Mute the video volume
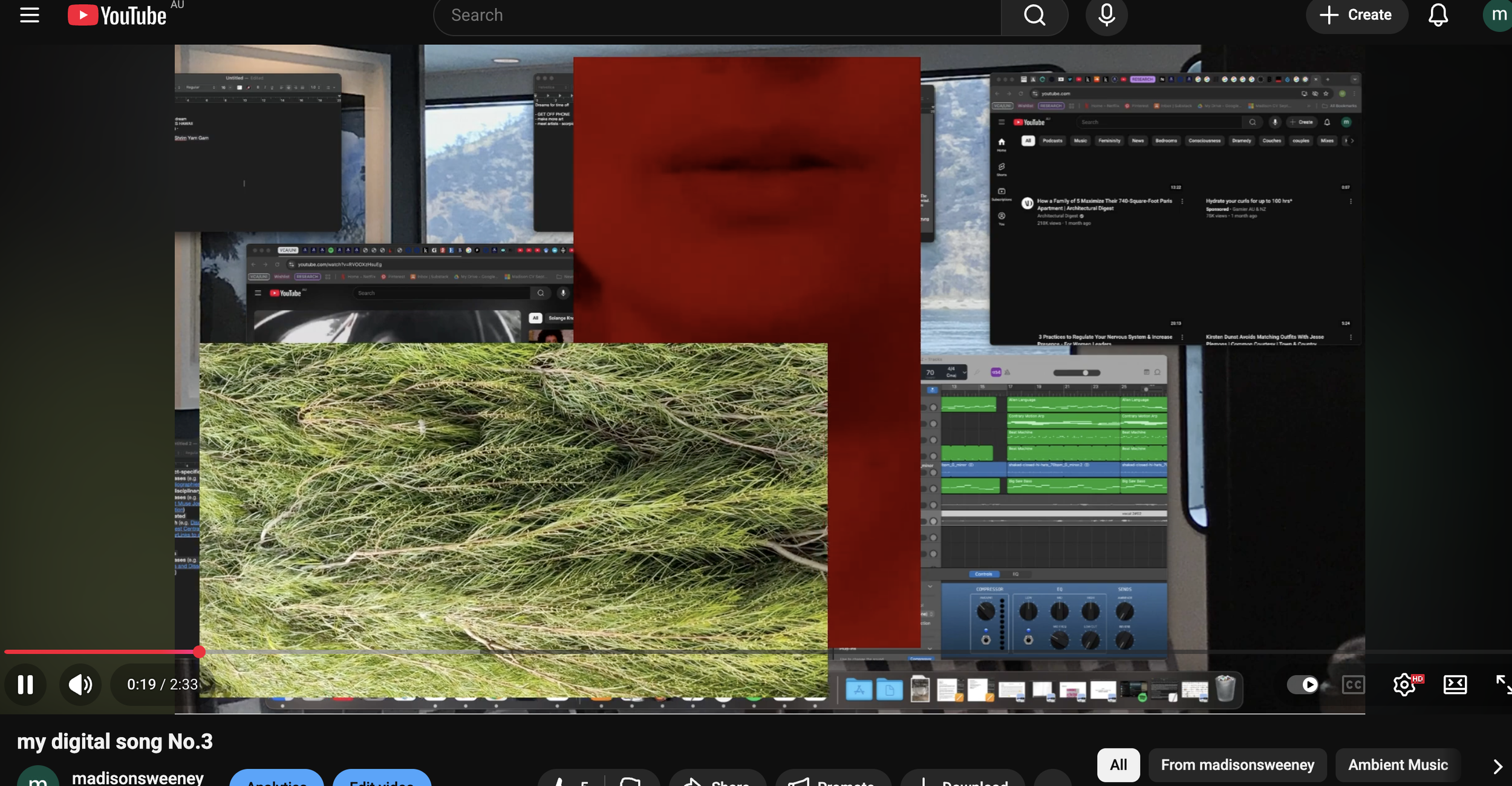Screen dimensions: 1512x786 (x=80, y=684)
